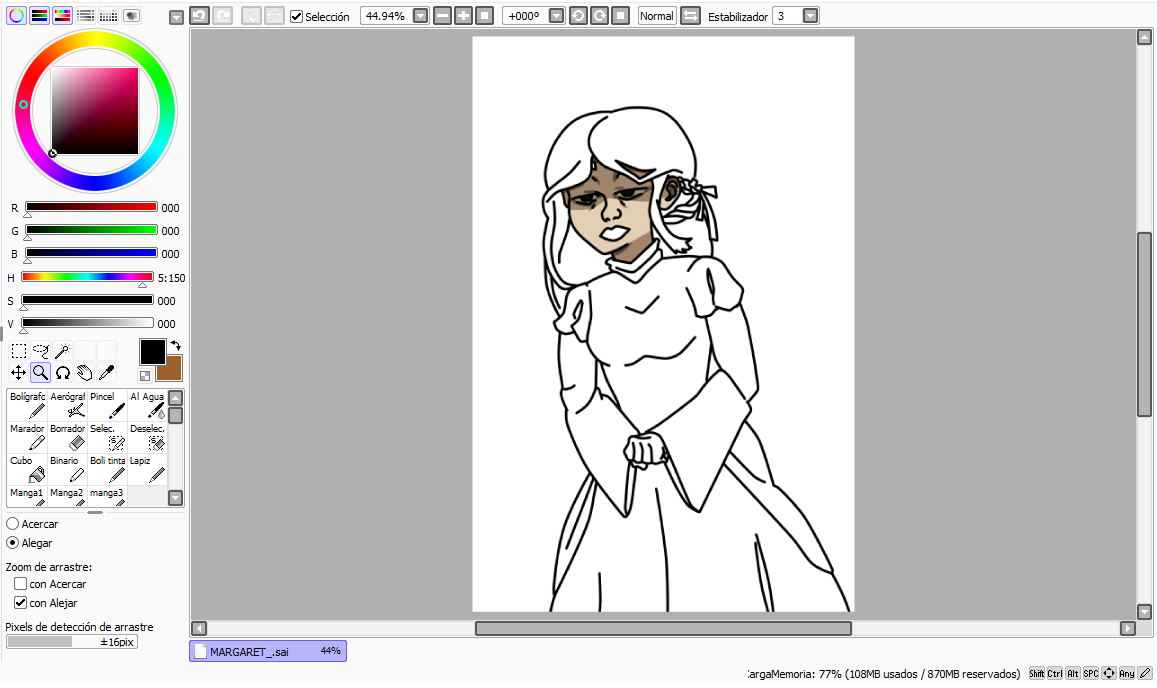
Task: Choose the Selec. selection pen
Action: (108, 437)
